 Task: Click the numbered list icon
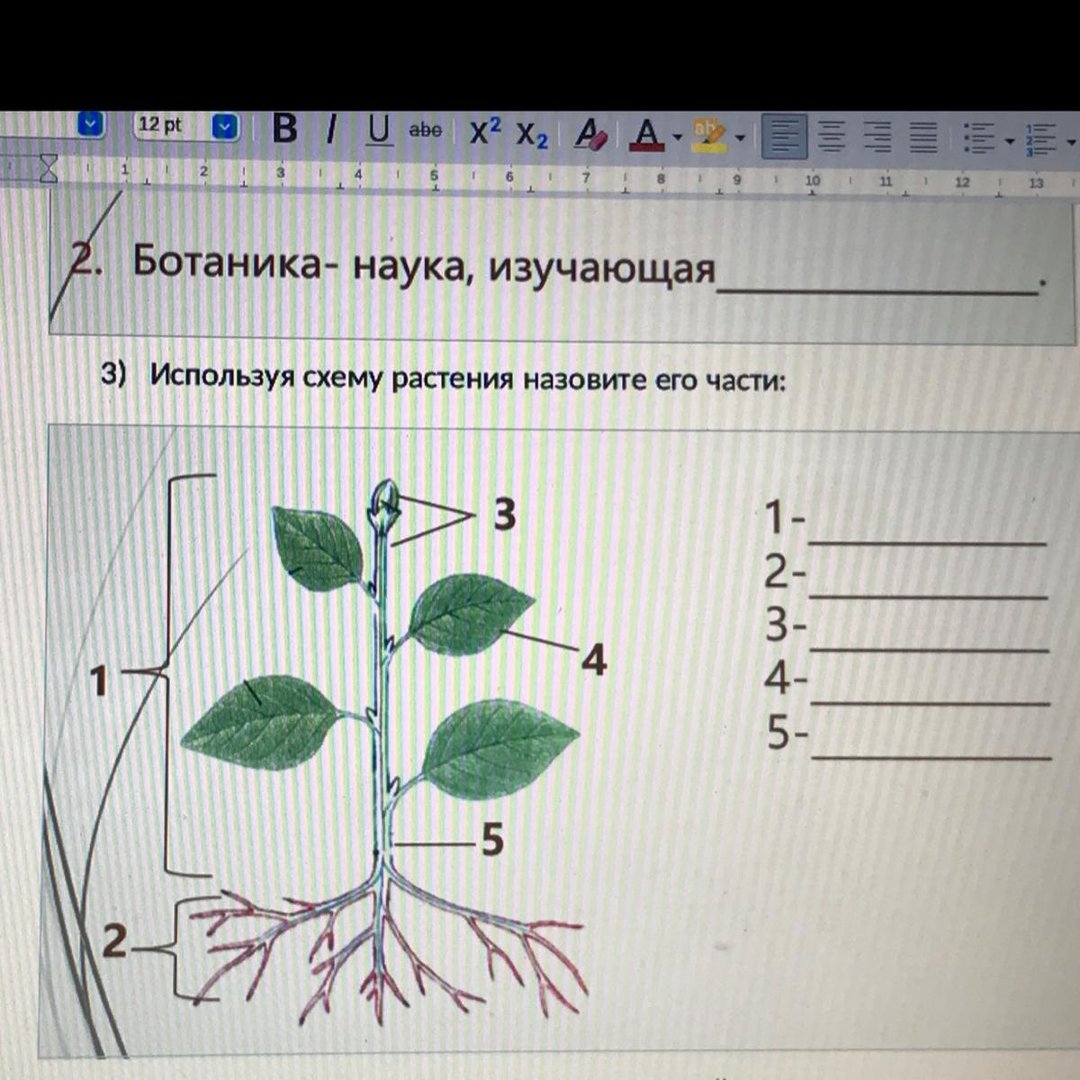[1041, 139]
